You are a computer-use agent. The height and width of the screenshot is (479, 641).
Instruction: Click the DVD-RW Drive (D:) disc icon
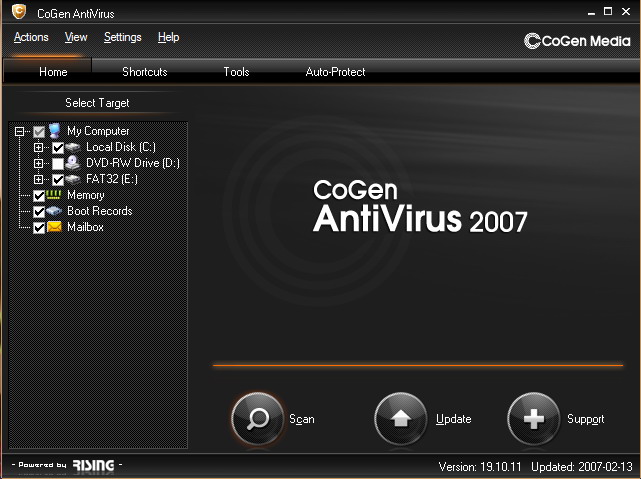coord(73,163)
